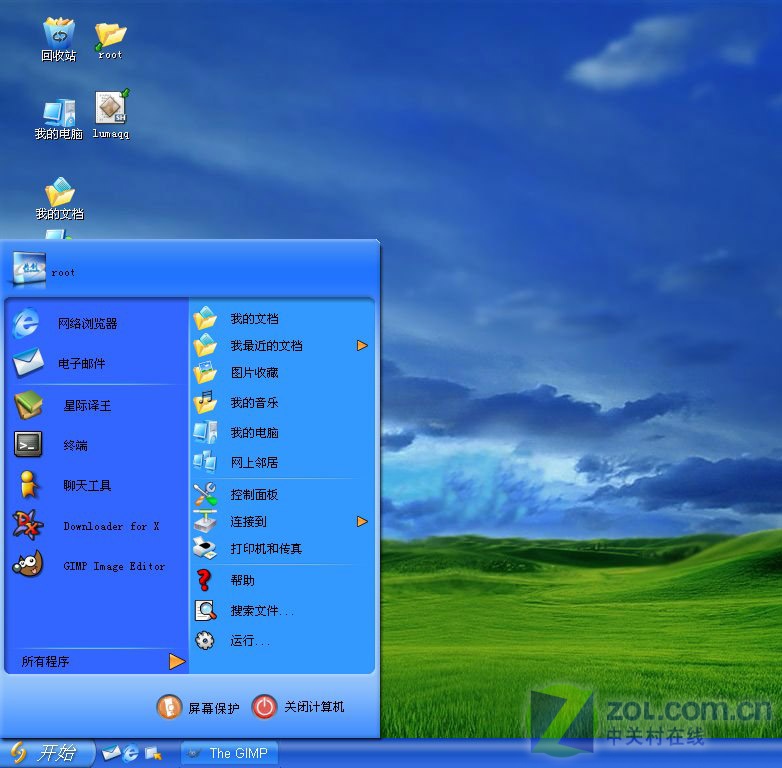The width and height of the screenshot is (782, 768).
Task: Expand 连接到 connect-to submenu arrow
Action: click(x=362, y=522)
